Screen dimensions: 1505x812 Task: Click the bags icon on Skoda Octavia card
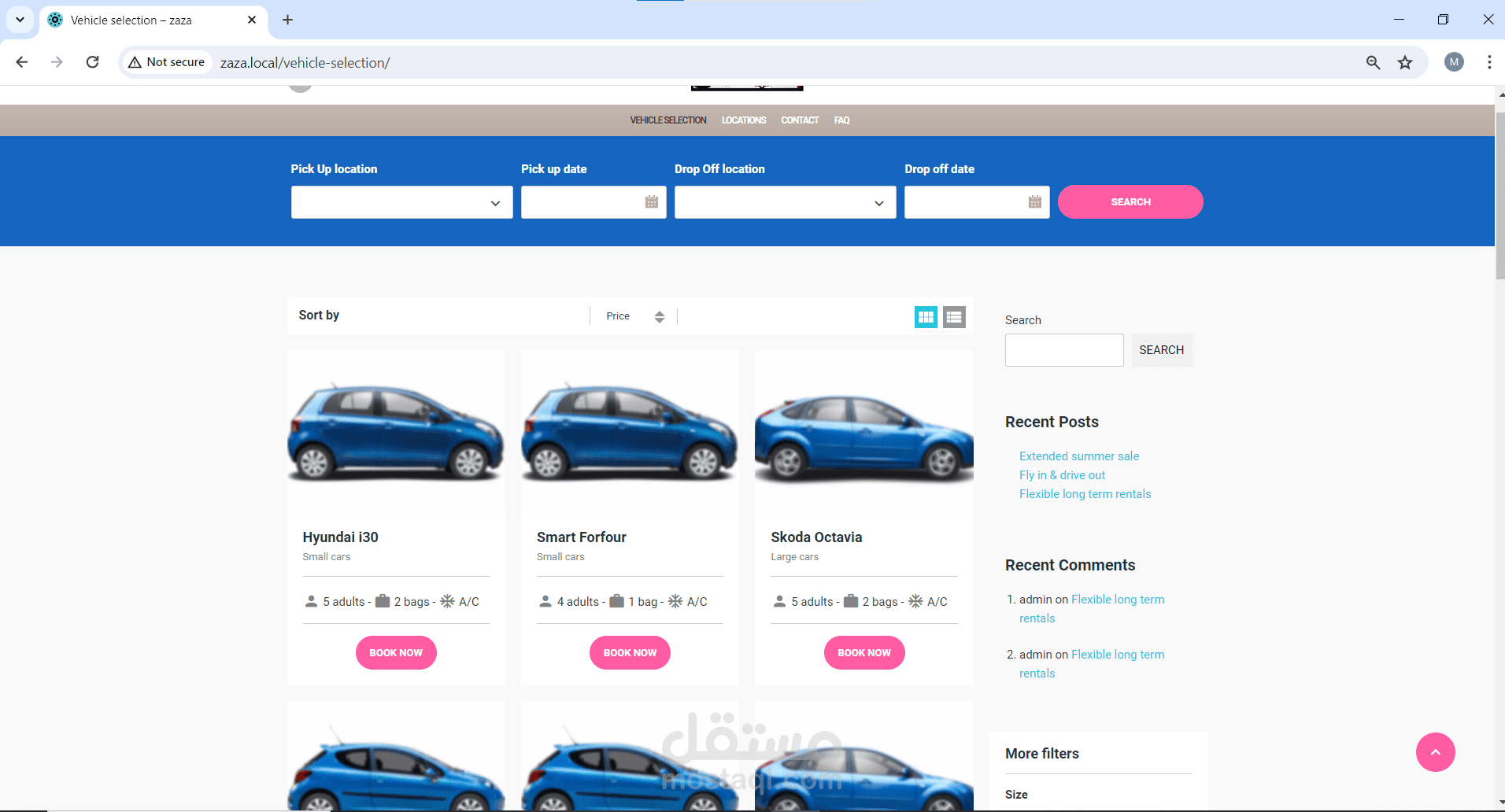tap(851, 601)
